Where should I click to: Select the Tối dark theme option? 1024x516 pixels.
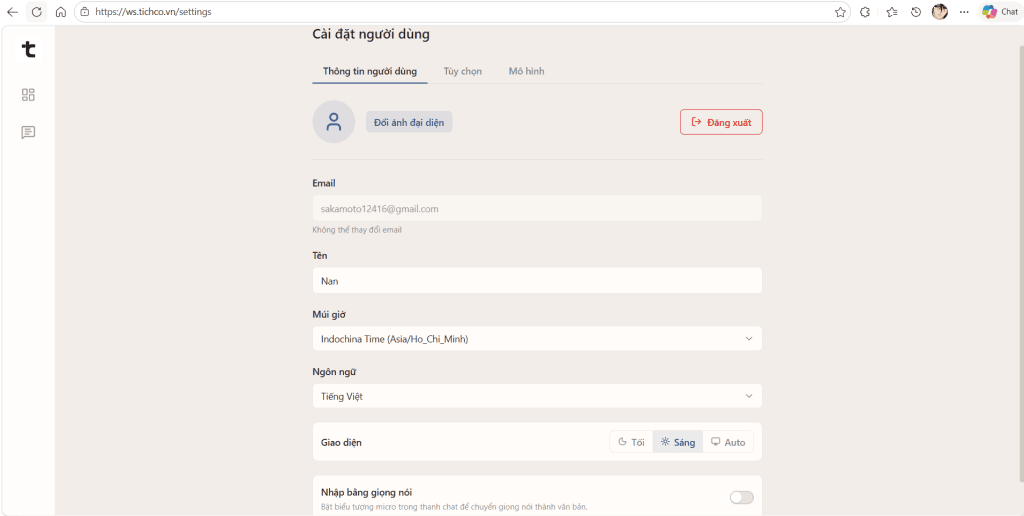[631, 442]
